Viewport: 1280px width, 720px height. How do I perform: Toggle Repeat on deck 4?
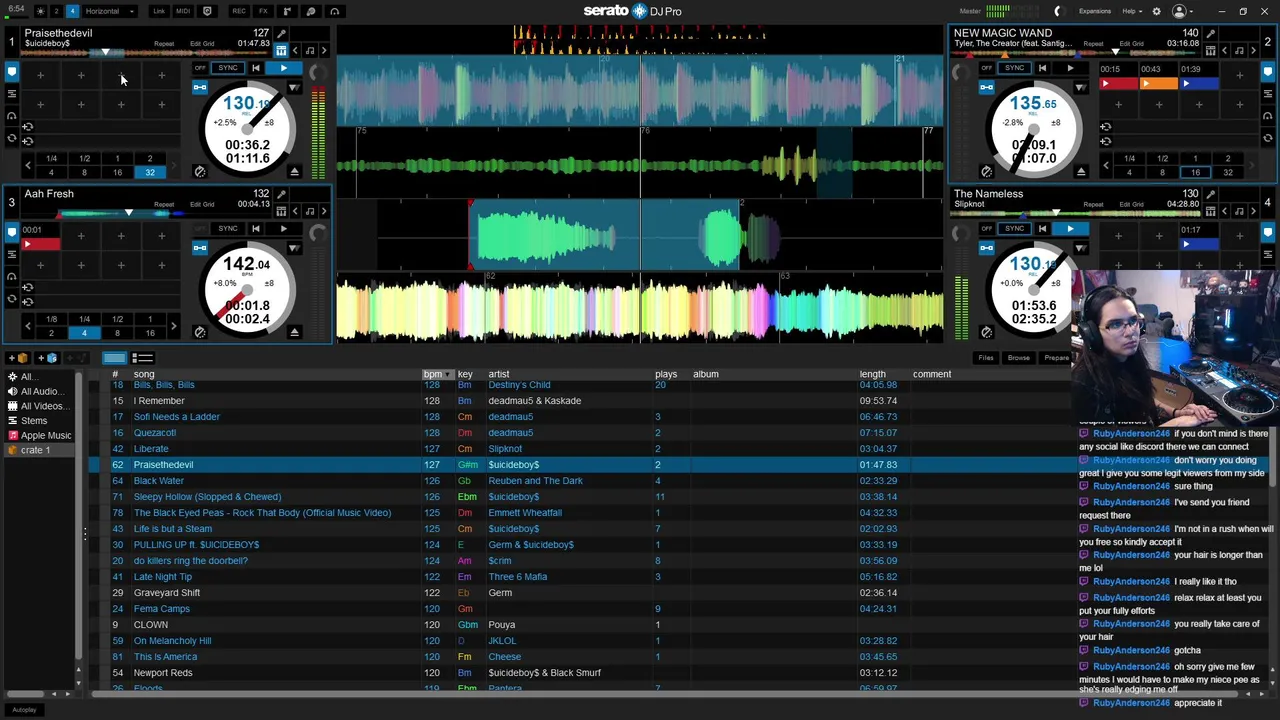(1093, 205)
